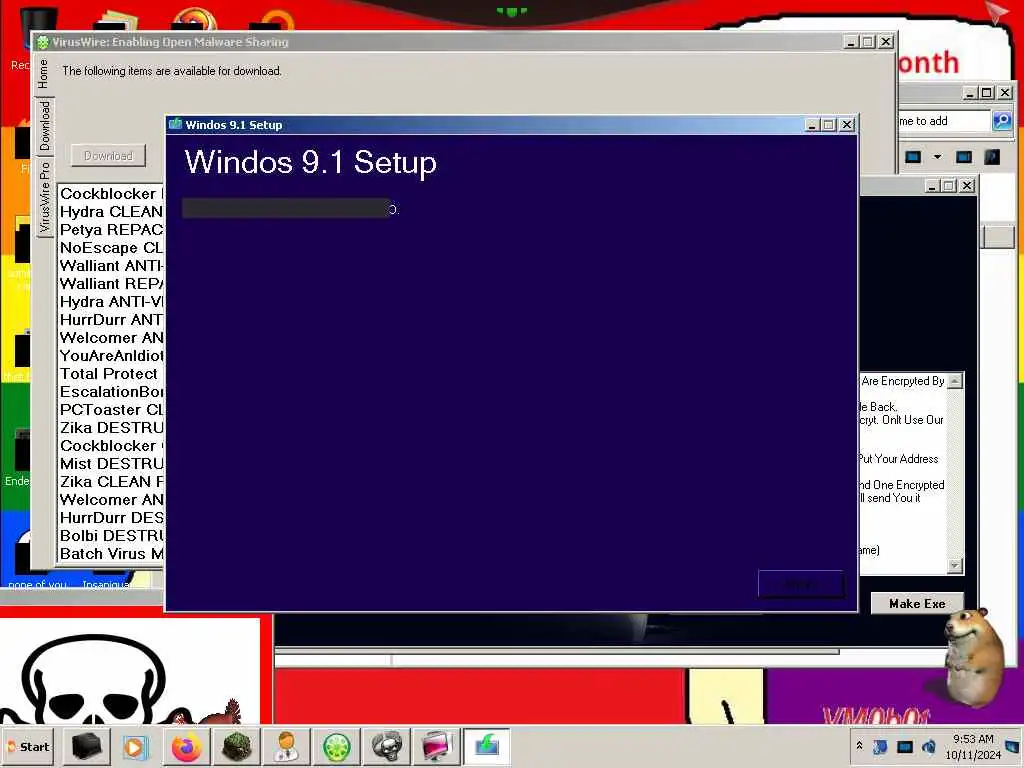Click the dark monitor tray icon
The width and height of the screenshot is (1024, 768).
(x=904, y=746)
